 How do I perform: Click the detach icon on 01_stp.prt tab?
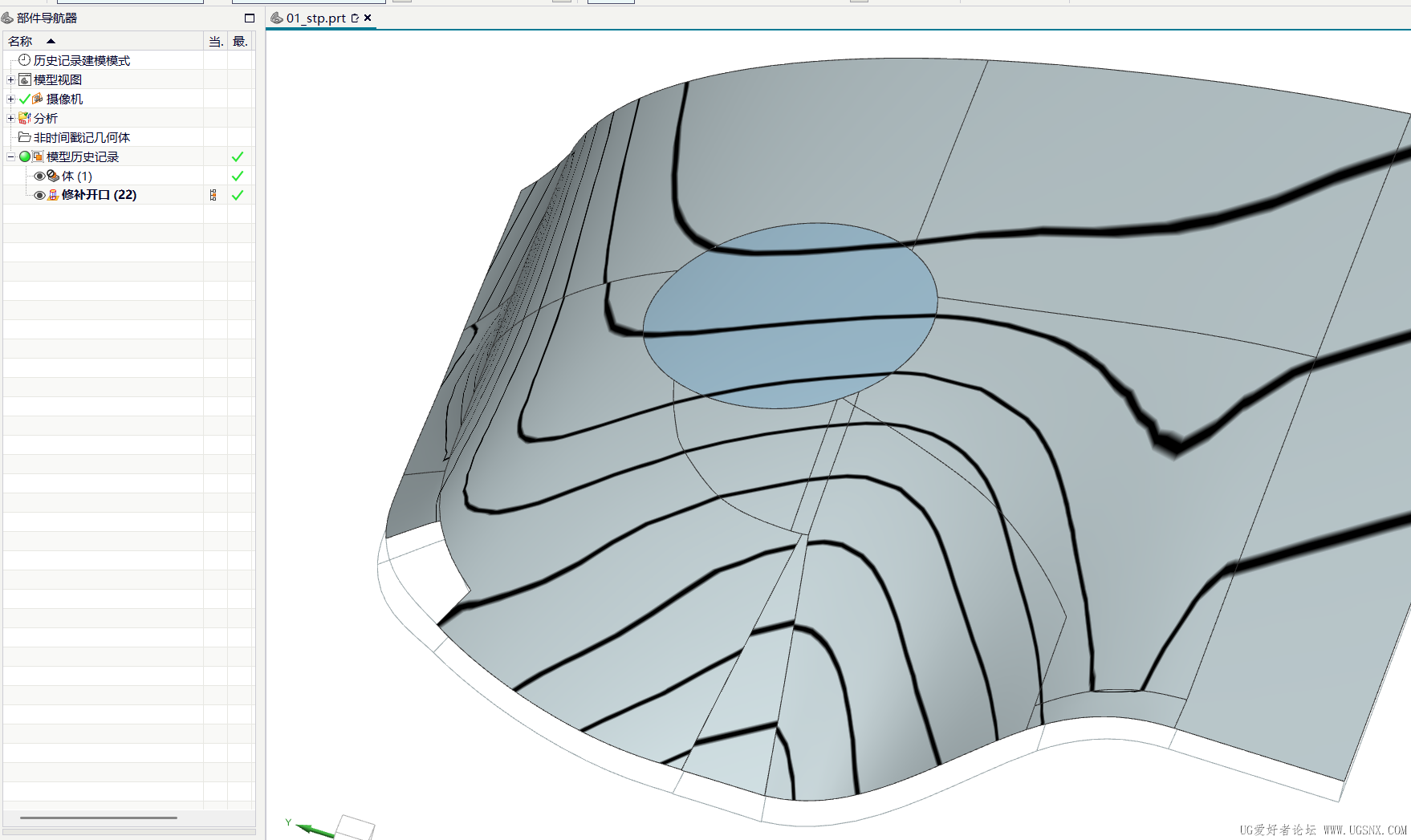[355, 18]
